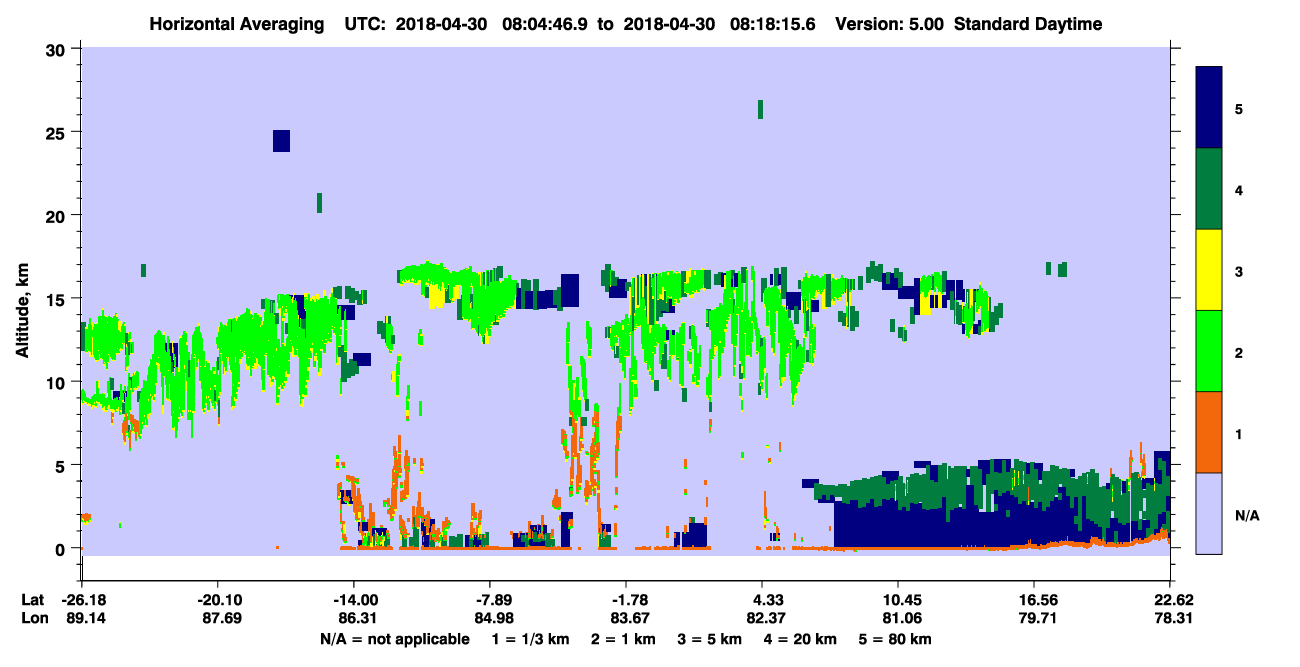Click the lavender N/A colorbar segment
This screenshot has height=667, width=1300.
(1209, 513)
